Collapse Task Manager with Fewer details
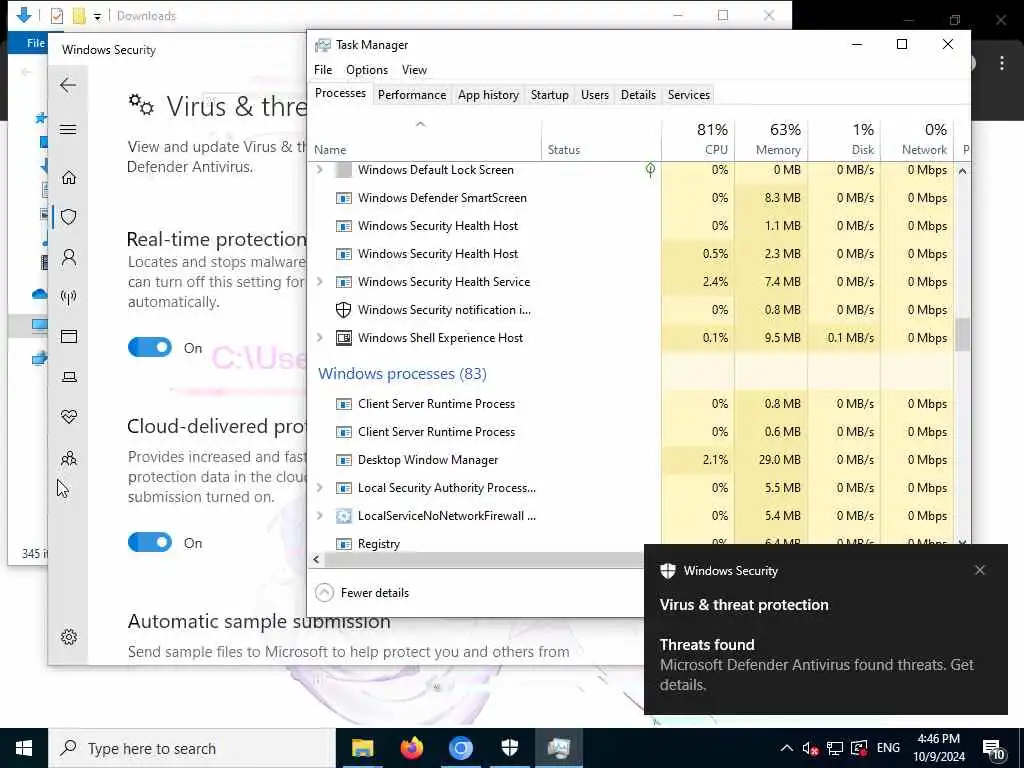Viewport: 1024px width, 768px height. coord(362,592)
